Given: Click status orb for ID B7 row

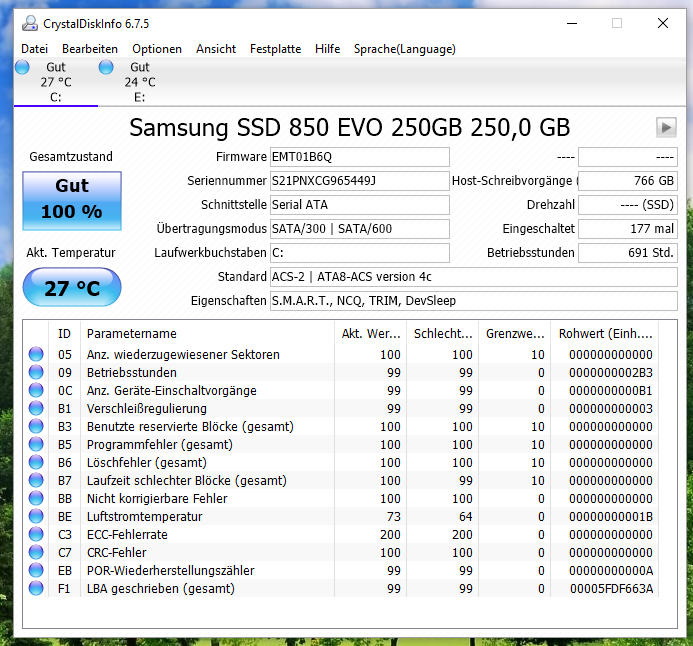Looking at the screenshot, I should pos(36,480).
